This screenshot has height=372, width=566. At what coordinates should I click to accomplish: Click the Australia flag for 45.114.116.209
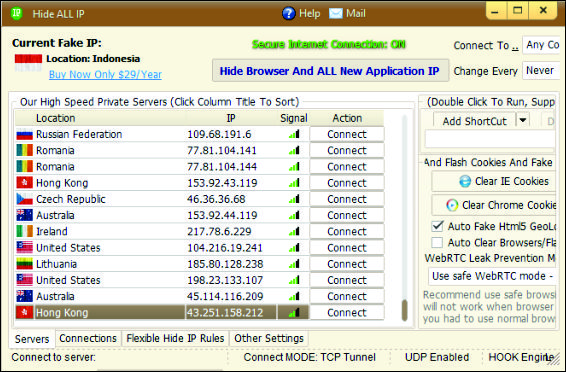click(x=25, y=296)
